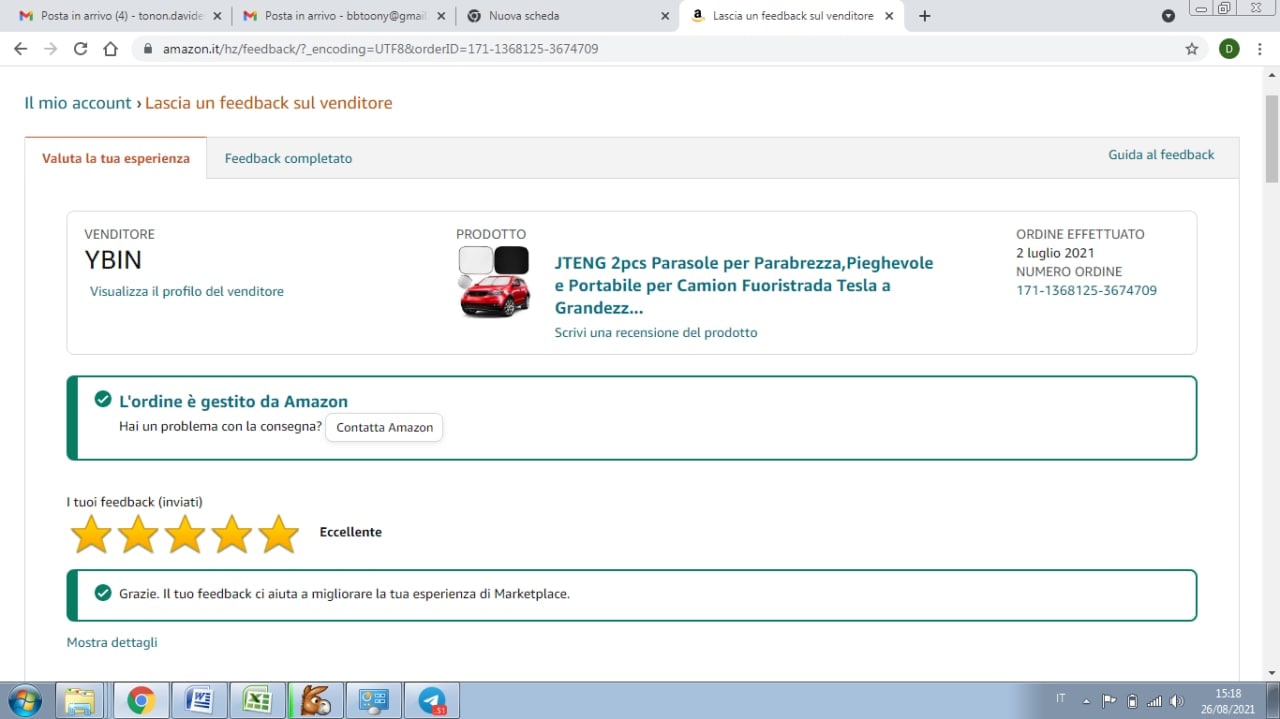Open the volume speaker tray icon
The image size is (1280, 719).
coord(1177,701)
